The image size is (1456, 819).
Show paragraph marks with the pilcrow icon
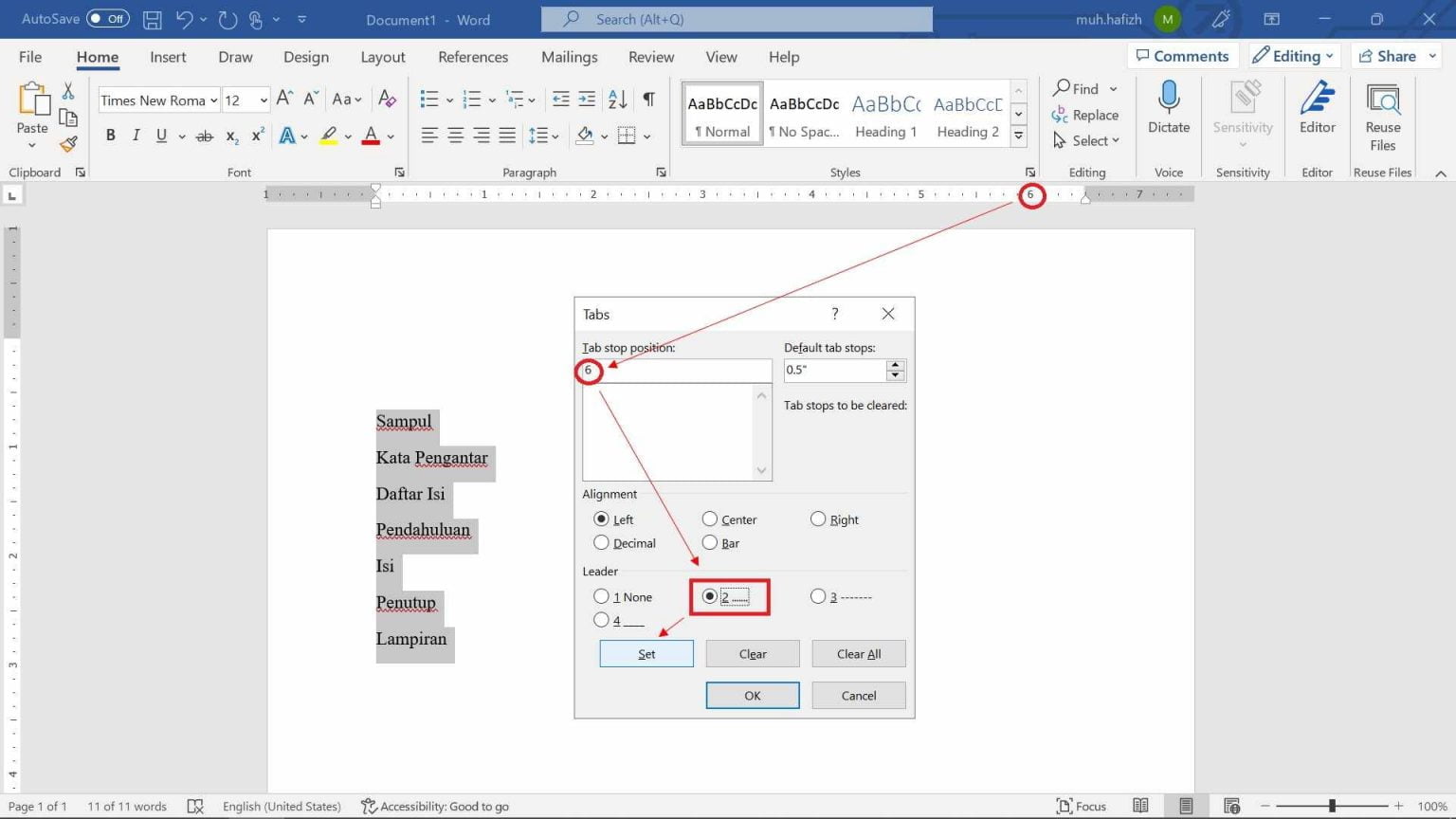coord(648,98)
